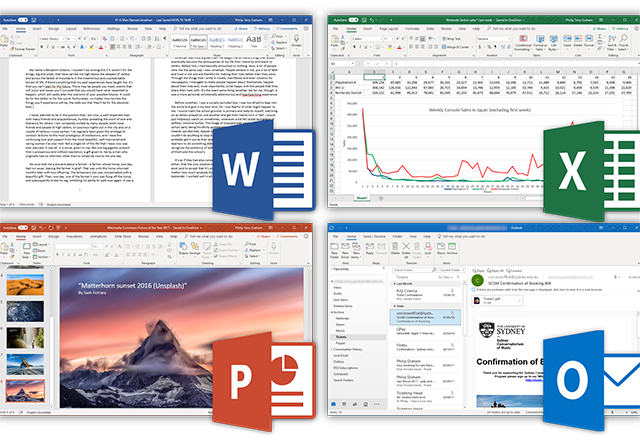Open the Transitions tab in PowerPoint
This screenshot has width=640, height=440.
[x=74, y=237]
